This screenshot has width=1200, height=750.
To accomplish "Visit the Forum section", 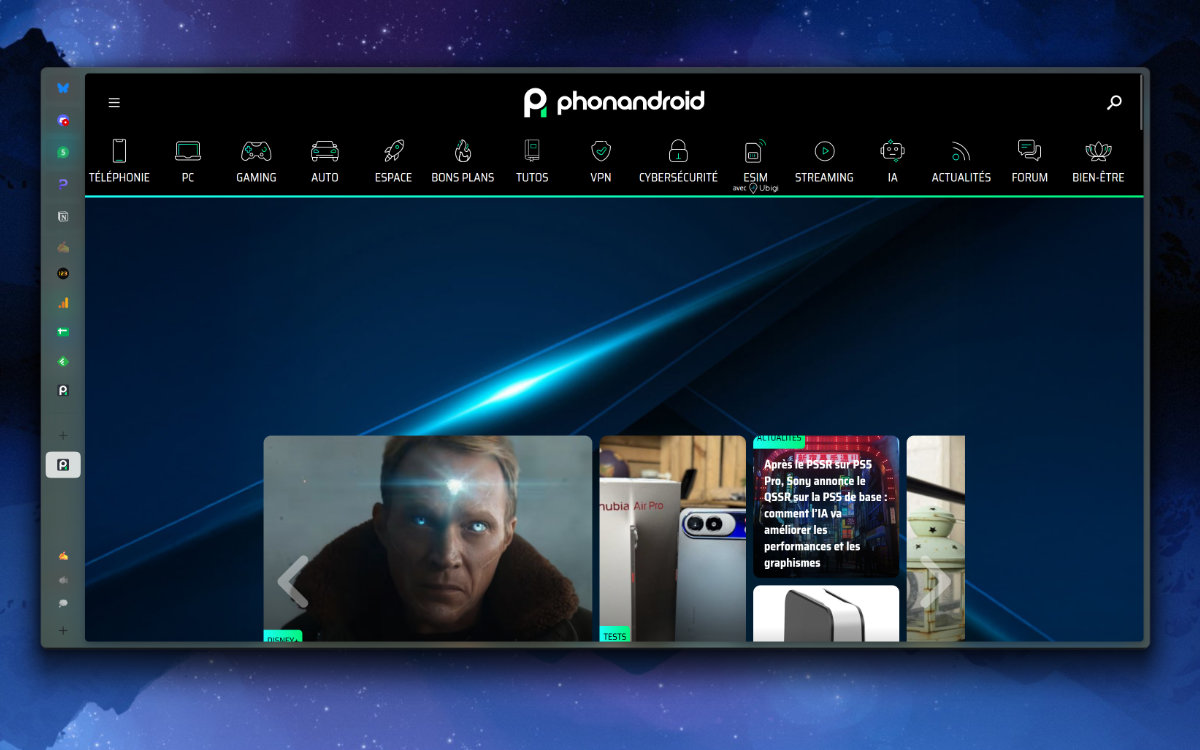I will [1030, 161].
